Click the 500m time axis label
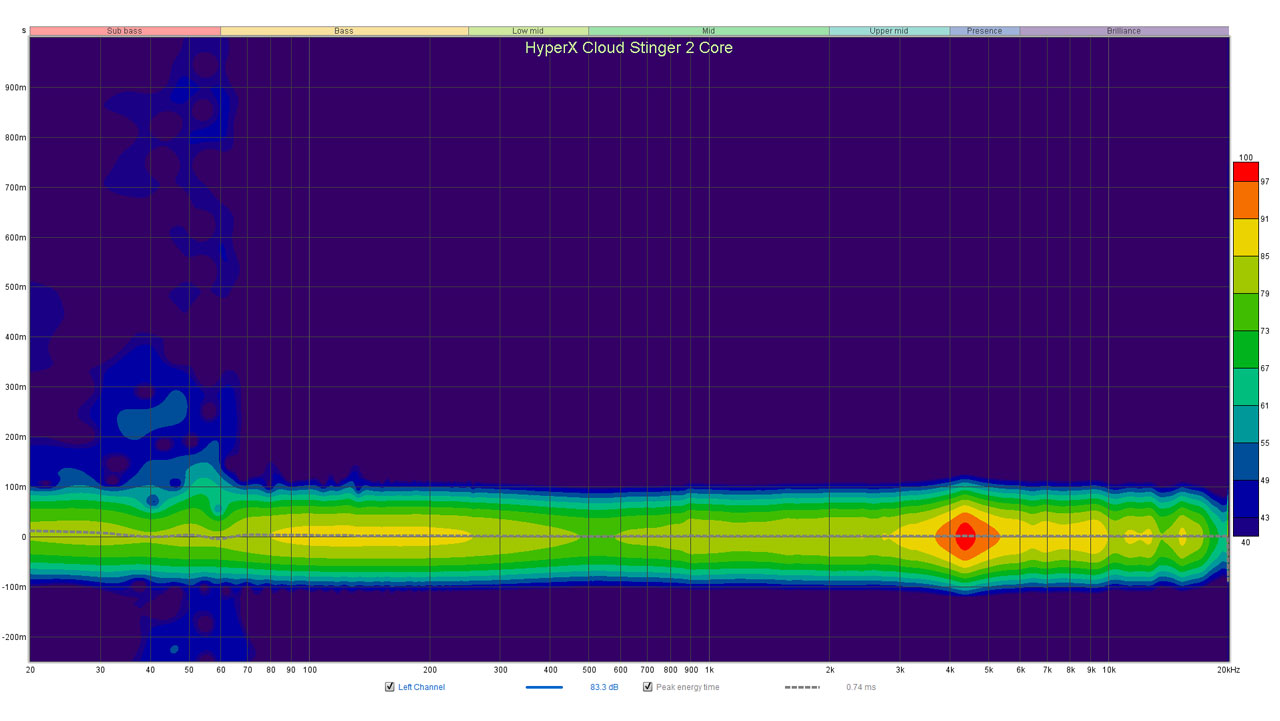Screen dimensions: 1280x721 (x=15, y=287)
